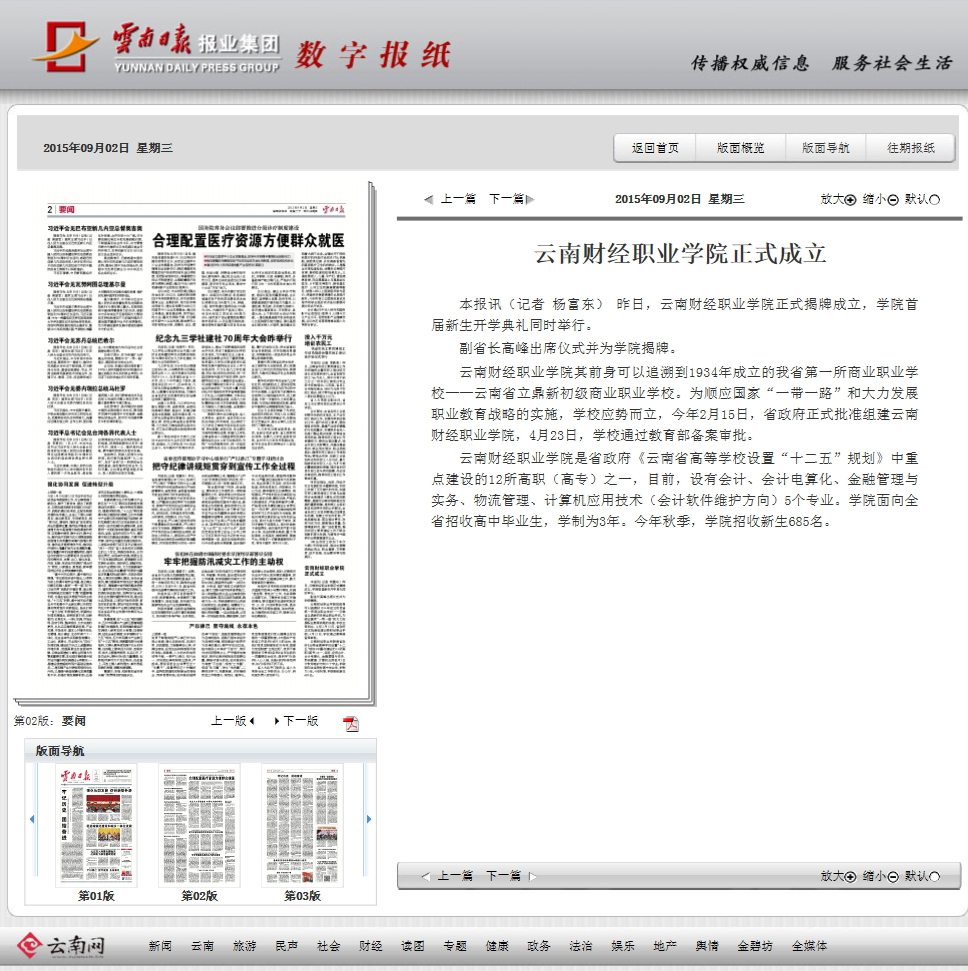The image size is (968, 971).
Task: Click the 第02版：要闻 label under the preview
Action: [x=50, y=721]
